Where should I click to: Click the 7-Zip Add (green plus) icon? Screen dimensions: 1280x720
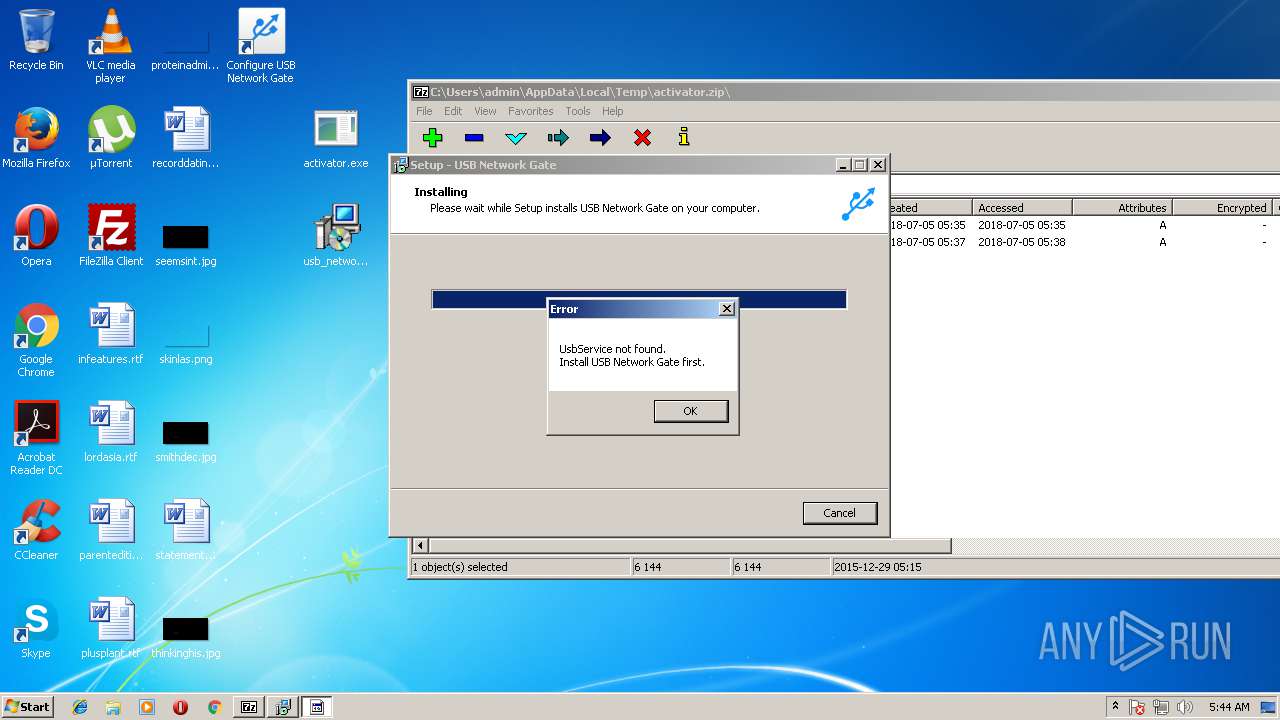coord(432,138)
